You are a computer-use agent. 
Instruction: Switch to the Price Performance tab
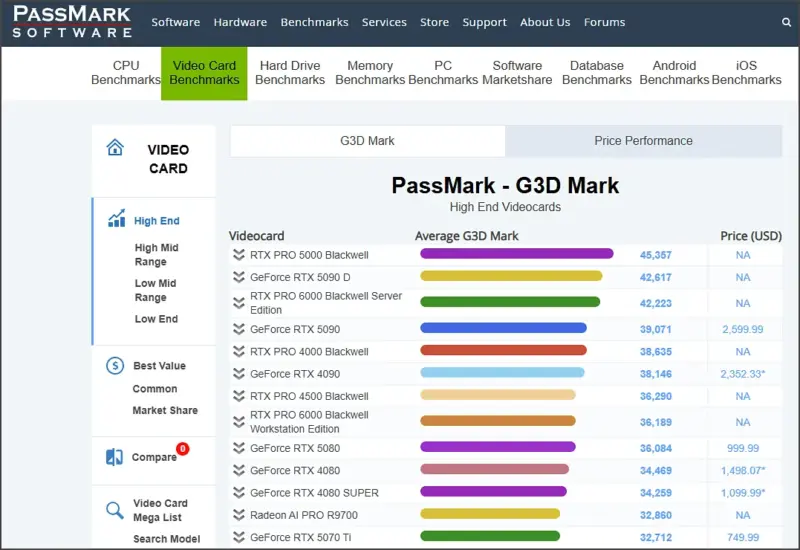643,141
